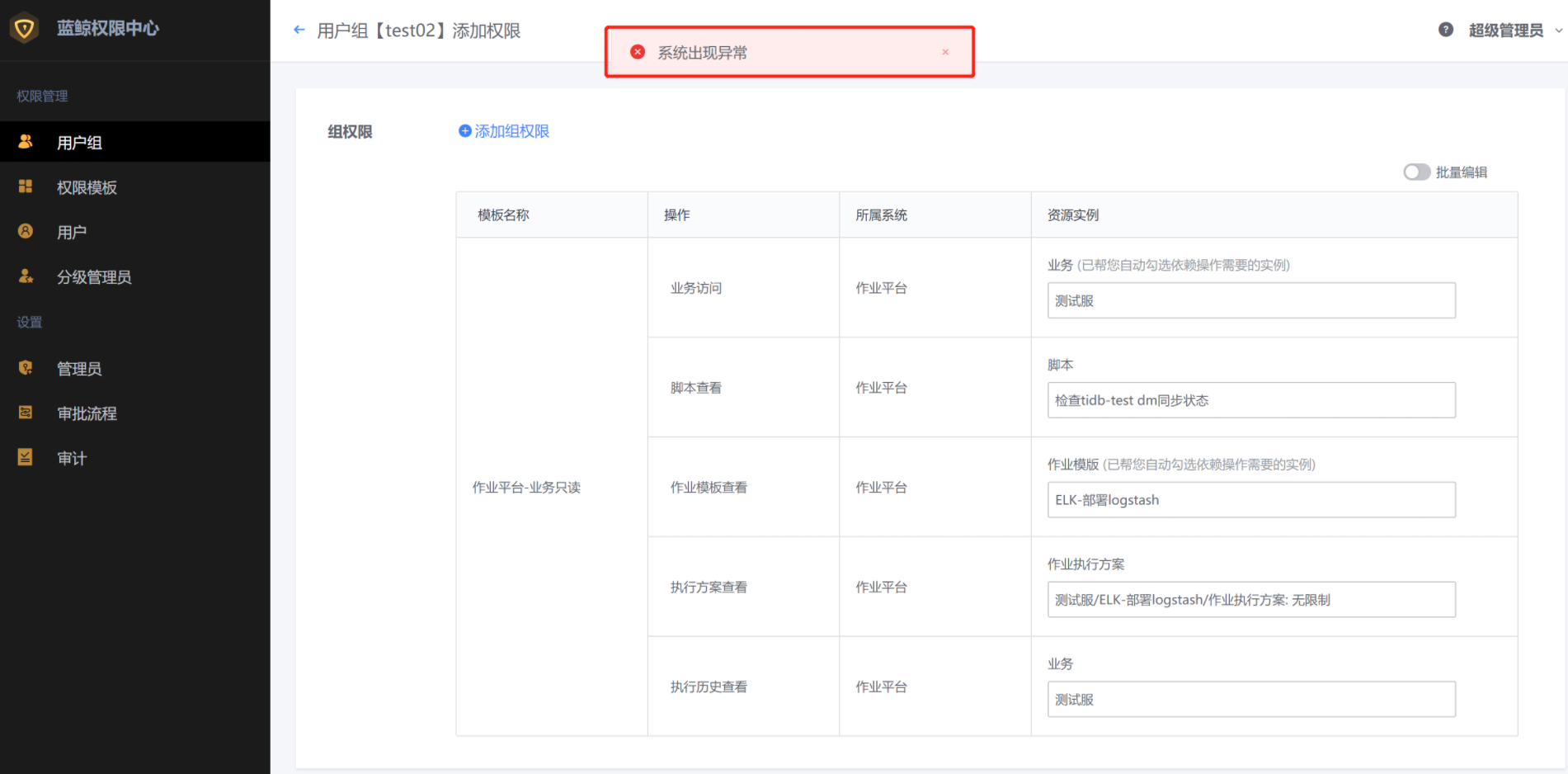Select the 用户组 sidebar icon
The width and height of the screenshot is (1568, 774).
pyautogui.click(x=25, y=141)
